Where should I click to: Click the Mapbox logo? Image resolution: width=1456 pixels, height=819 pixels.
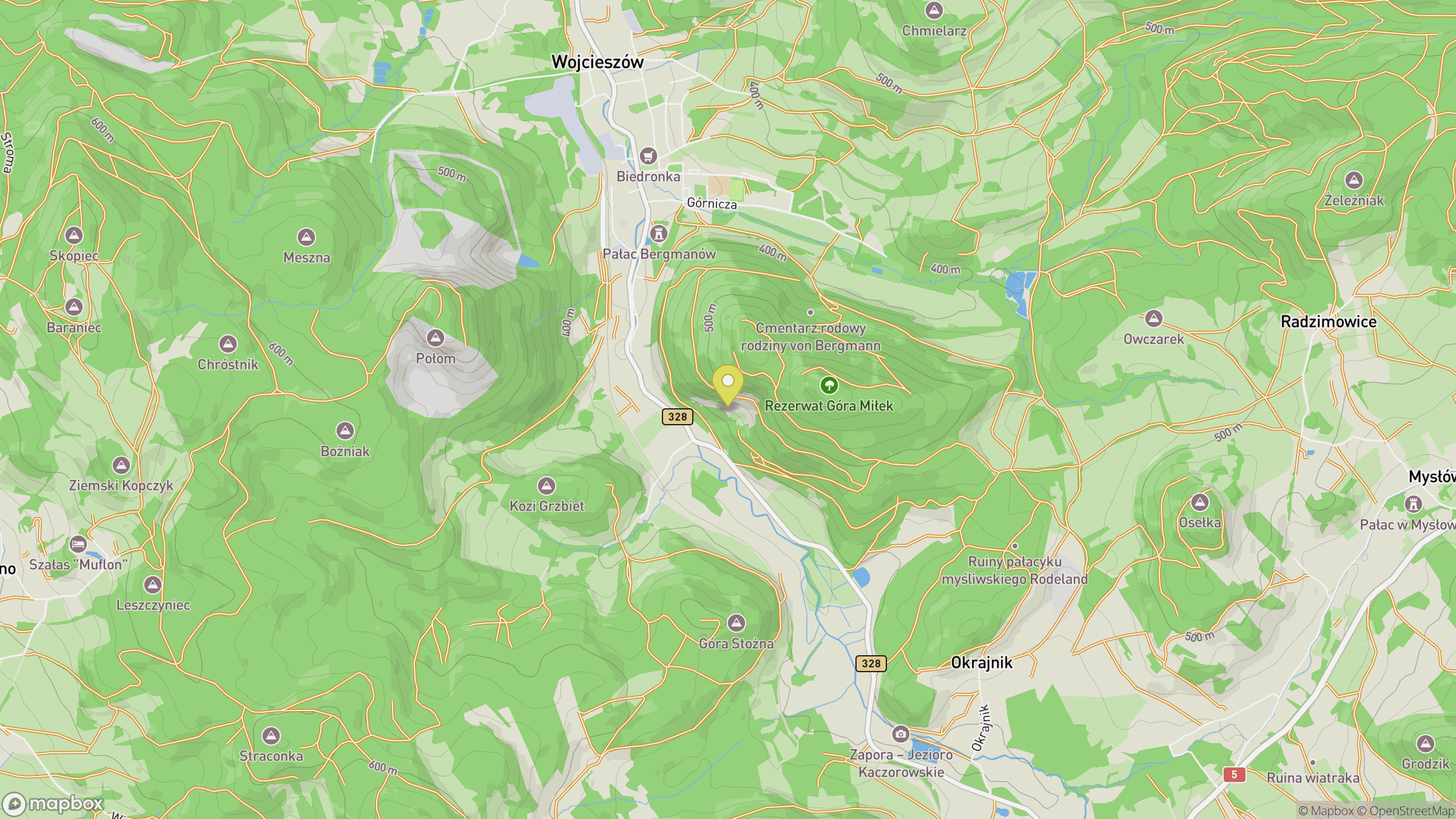tap(53, 804)
